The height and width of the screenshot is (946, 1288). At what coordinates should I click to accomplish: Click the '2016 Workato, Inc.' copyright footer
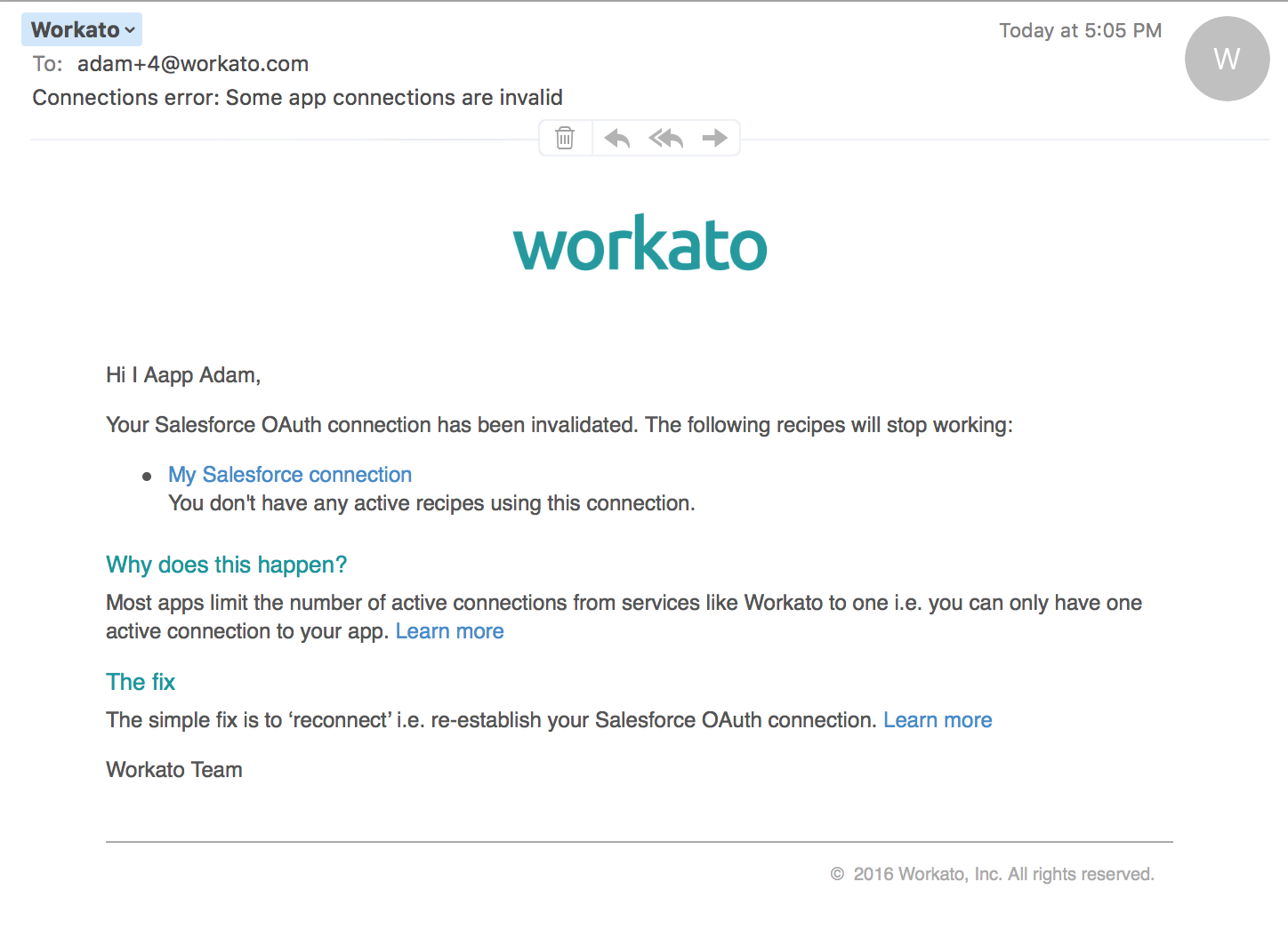(993, 874)
